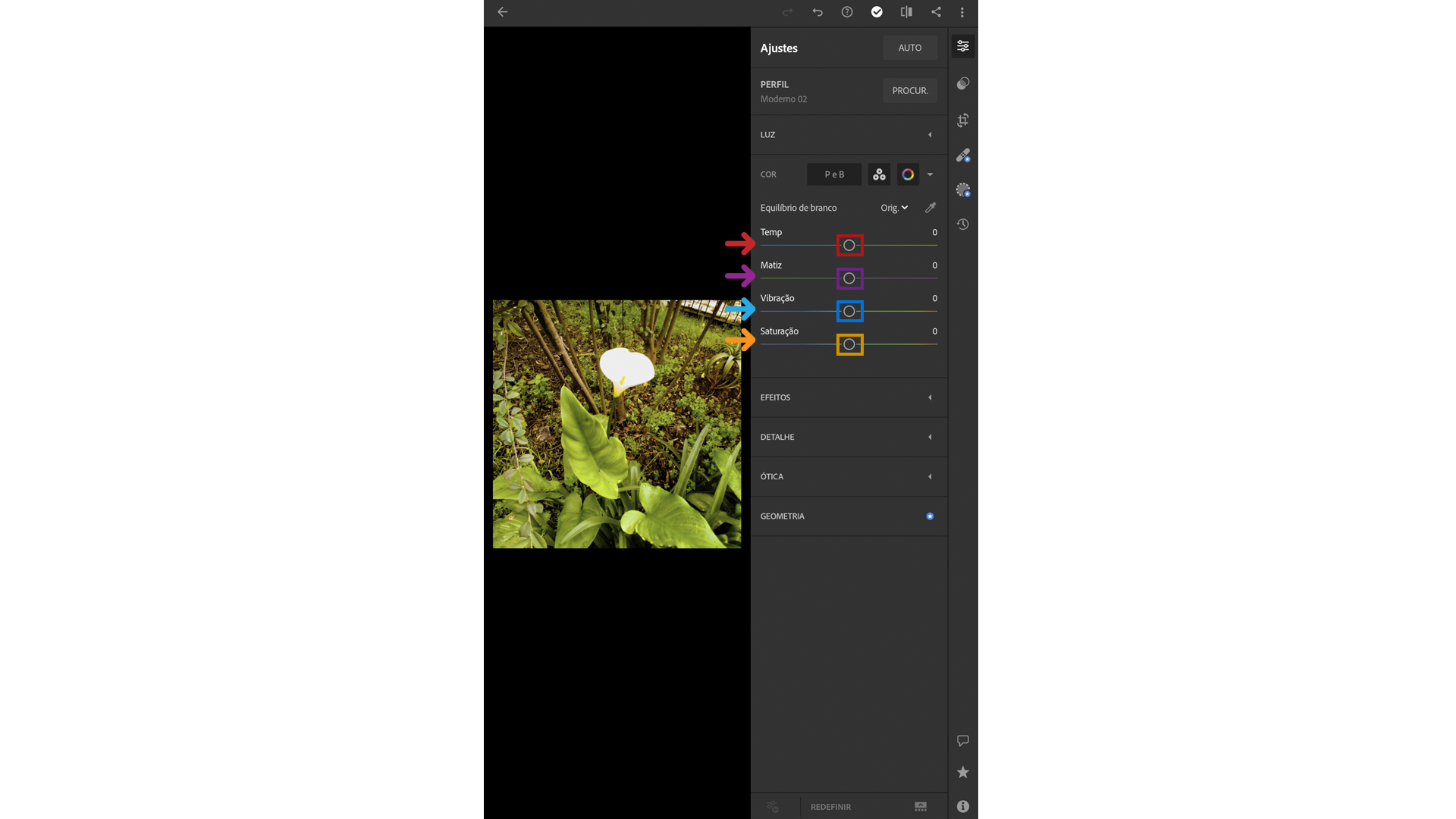Viewport: 1456px width, 819px height.
Task: Open the color grading wheel icon
Action: tap(908, 174)
